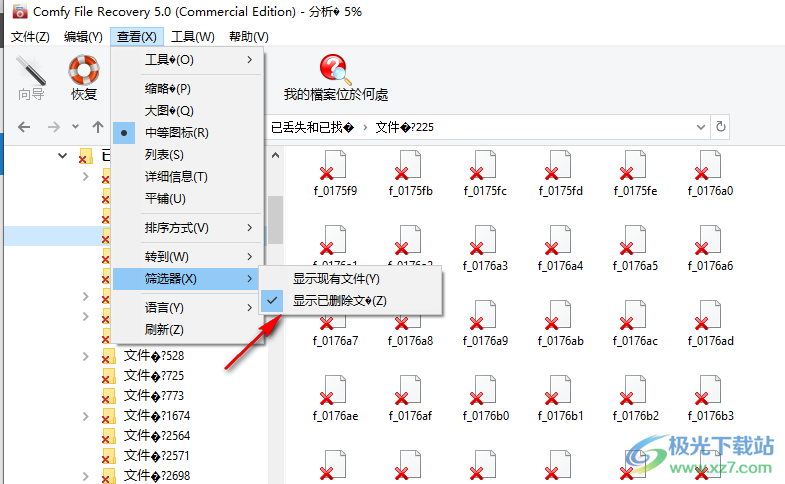This screenshot has width=785, height=484.
Task: Switch view to 详细信息(T) details
Action: [188, 177]
